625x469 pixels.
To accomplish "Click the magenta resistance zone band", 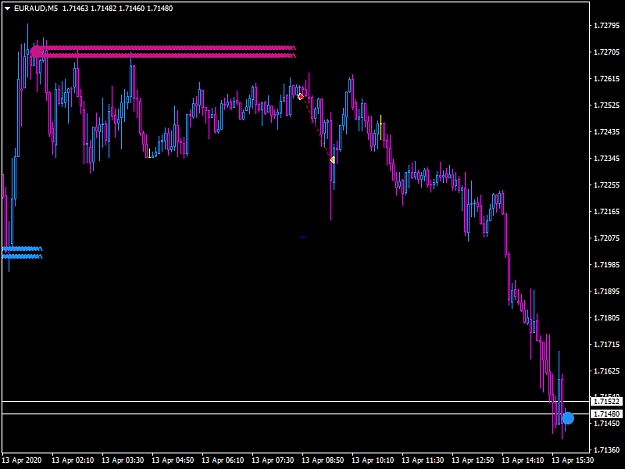I will coord(165,52).
